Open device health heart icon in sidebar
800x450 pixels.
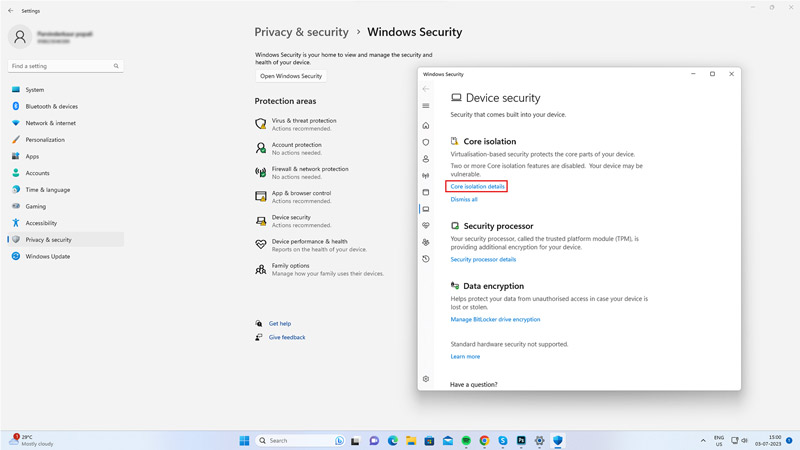tap(426, 226)
